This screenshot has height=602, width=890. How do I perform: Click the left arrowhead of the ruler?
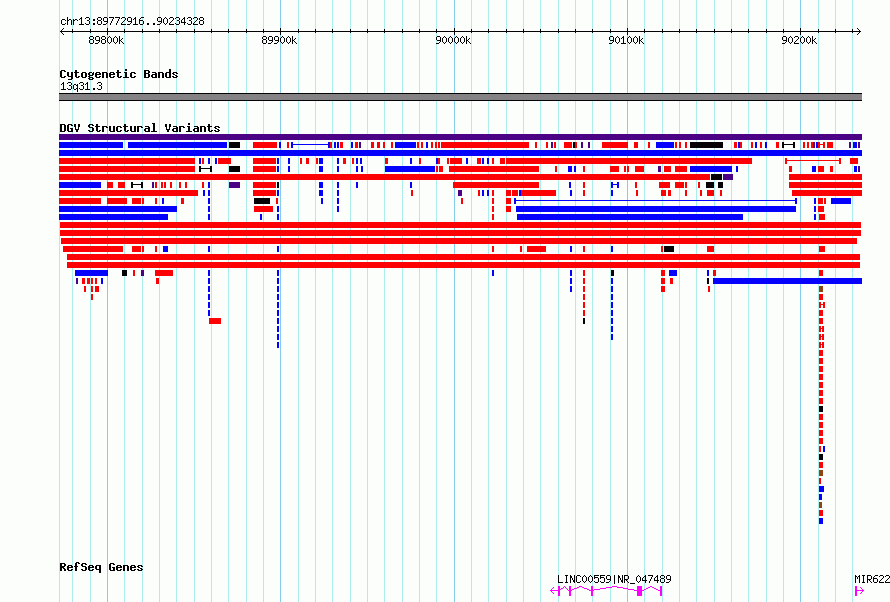pos(62,32)
